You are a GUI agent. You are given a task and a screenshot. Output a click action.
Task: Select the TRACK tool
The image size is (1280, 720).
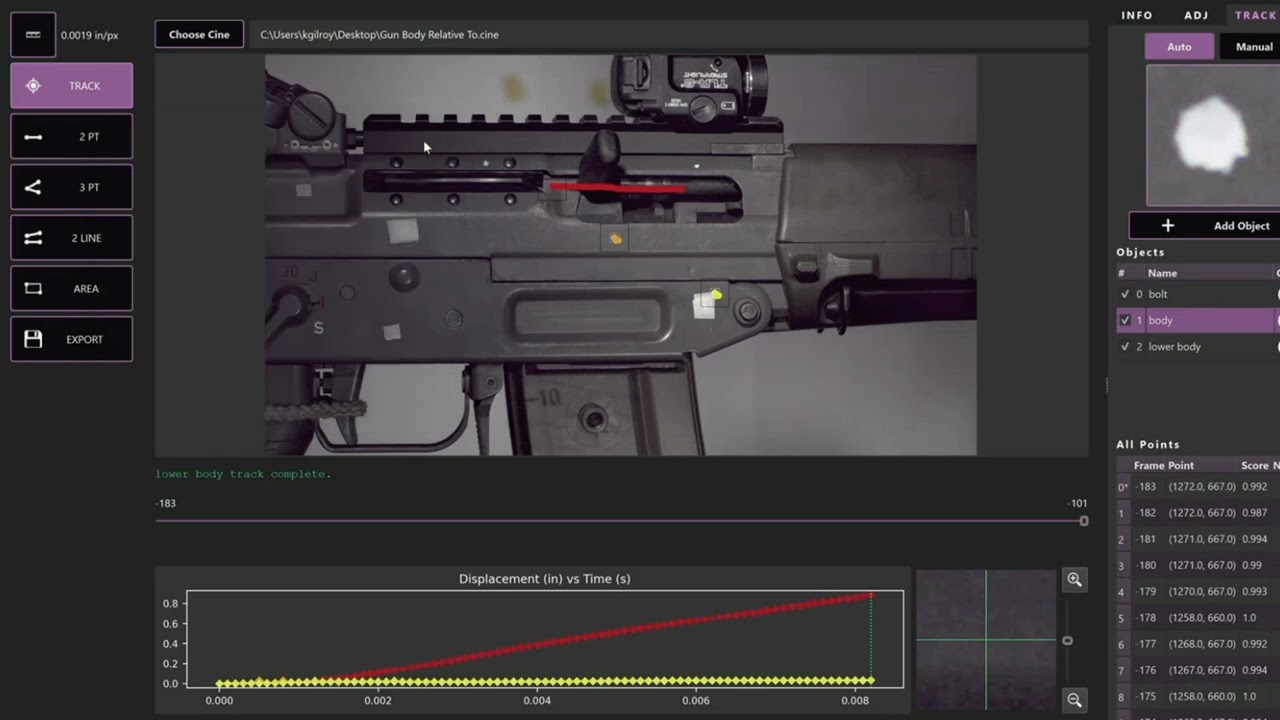[x=72, y=86]
